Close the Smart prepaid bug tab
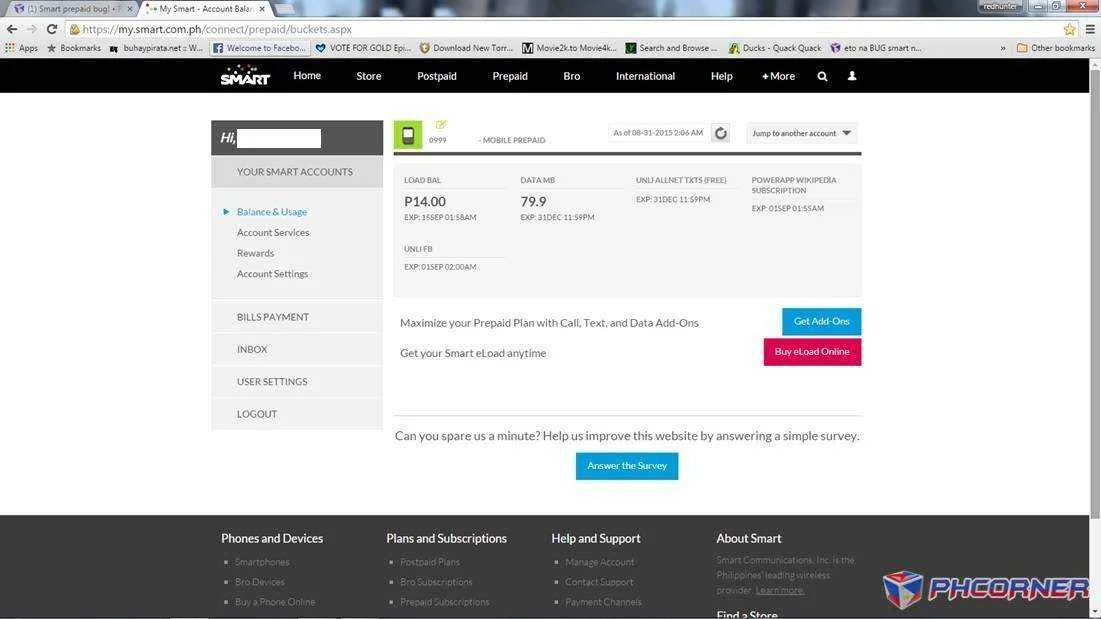This screenshot has height=619, width=1101. click(129, 9)
